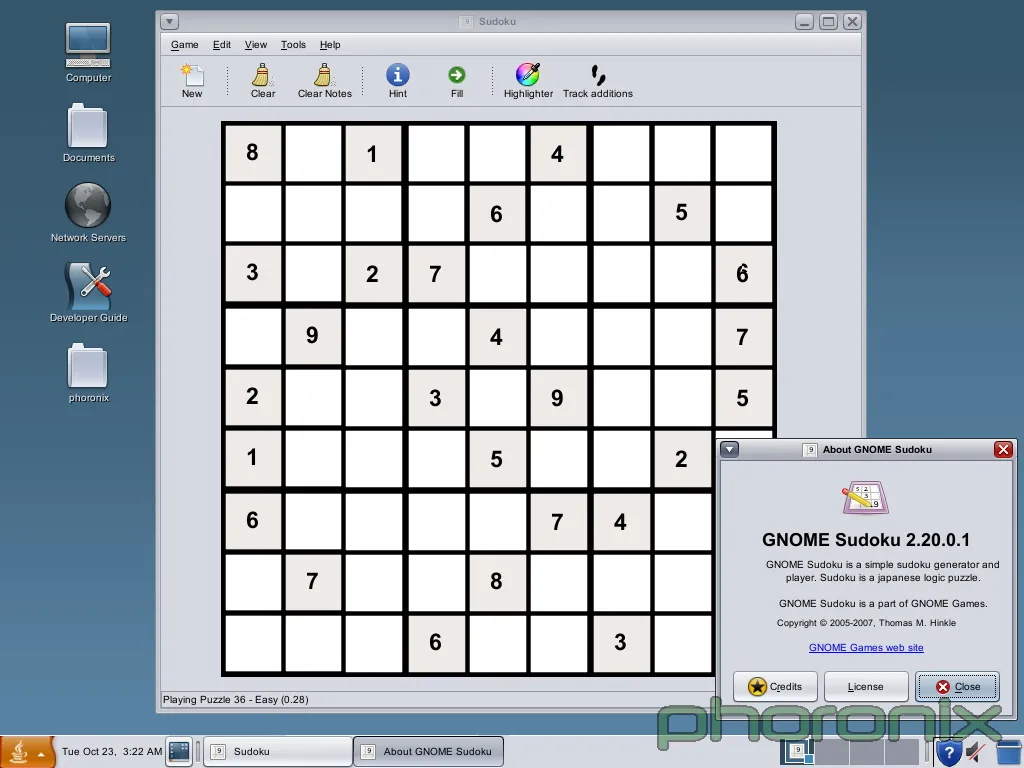Click the Clear broom icon in the toolbar
This screenshot has height=768, width=1024.
[x=263, y=75]
